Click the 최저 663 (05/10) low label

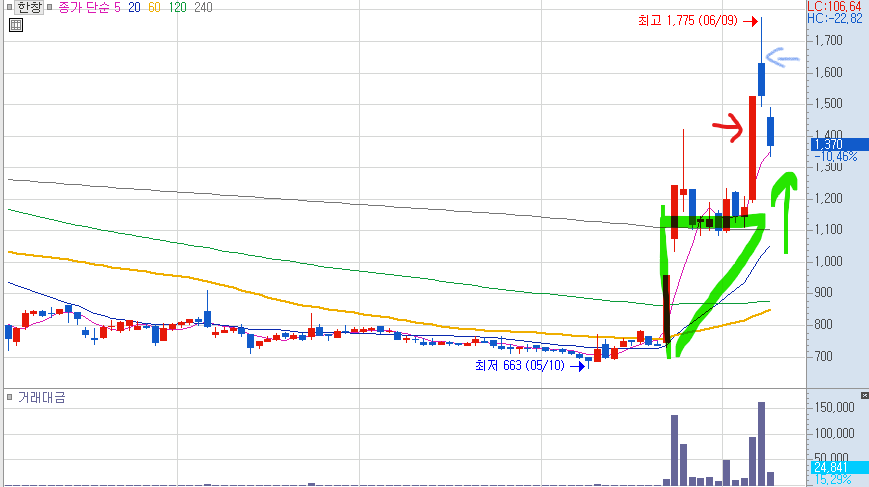point(519,366)
